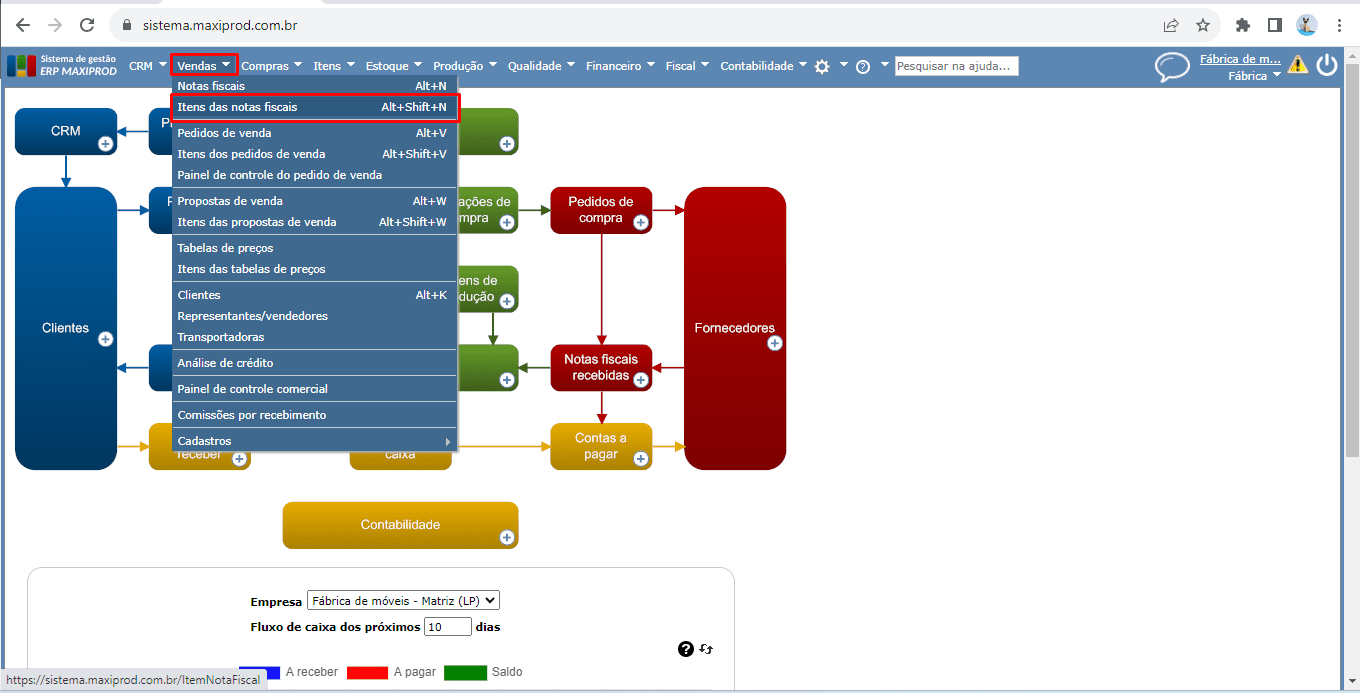Click the CRM block in diagram
This screenshot has height=693, width=1360.
66,131
